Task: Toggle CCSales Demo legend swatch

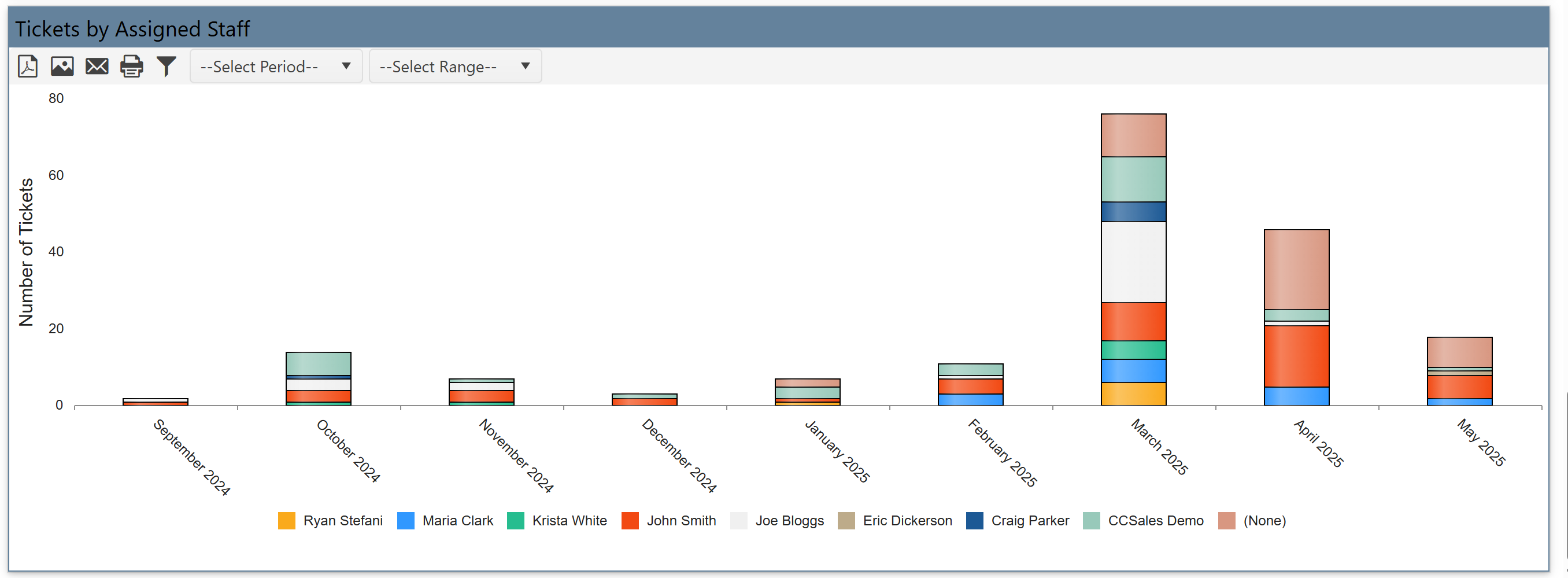Action: pos(1092,521)
